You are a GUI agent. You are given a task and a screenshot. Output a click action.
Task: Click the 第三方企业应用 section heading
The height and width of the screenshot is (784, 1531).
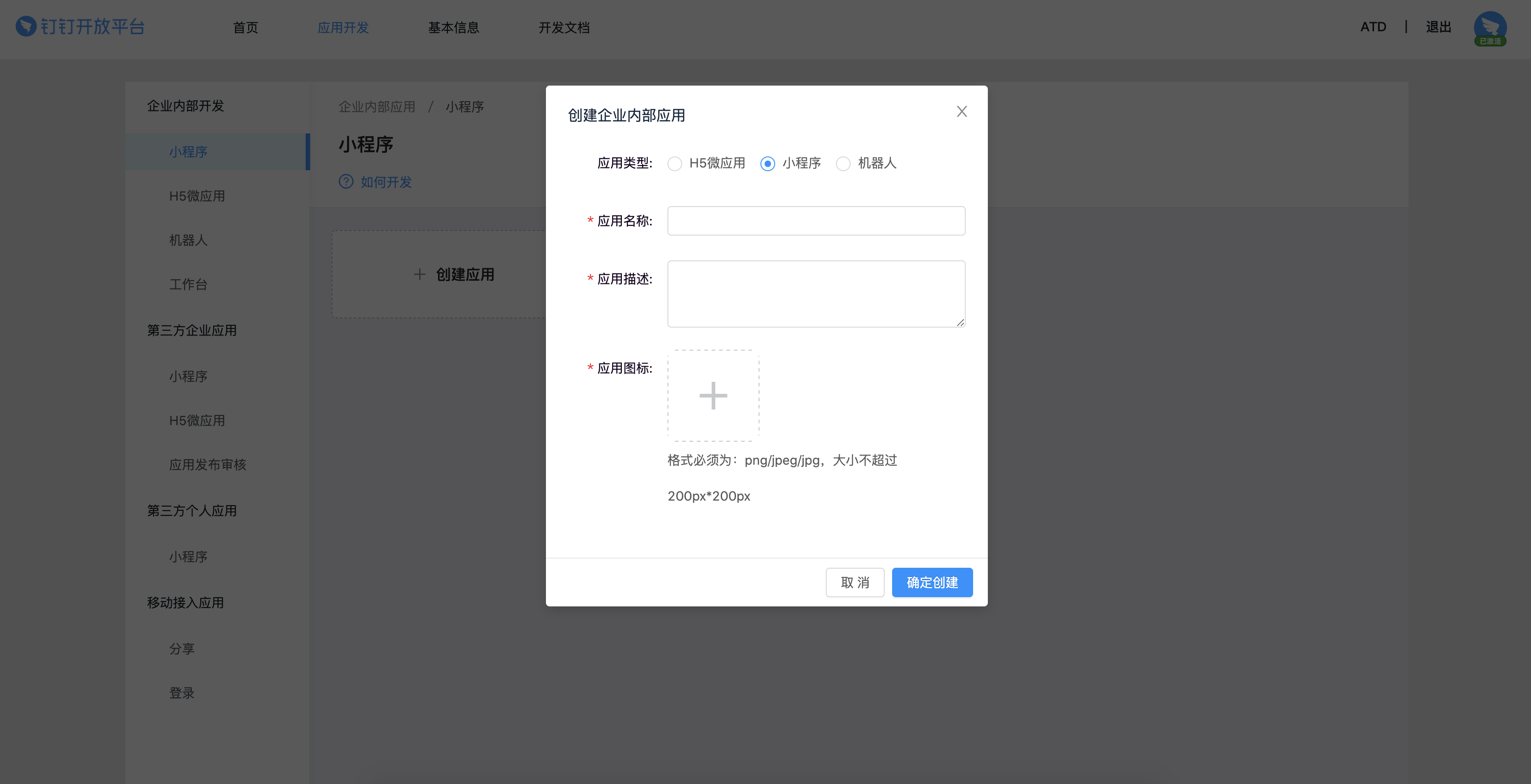coord(192,330)
